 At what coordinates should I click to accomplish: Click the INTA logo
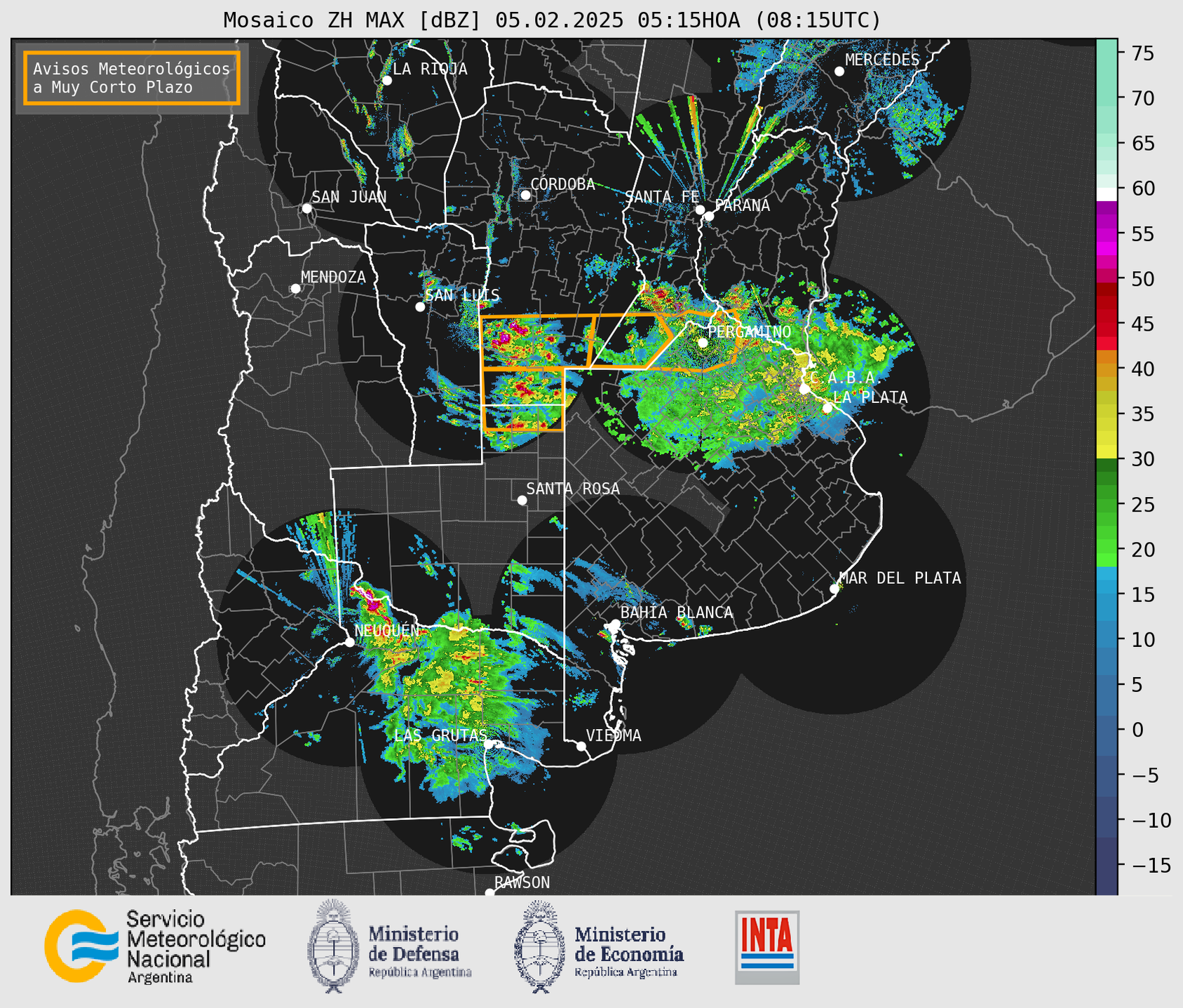tap(767, 947)
